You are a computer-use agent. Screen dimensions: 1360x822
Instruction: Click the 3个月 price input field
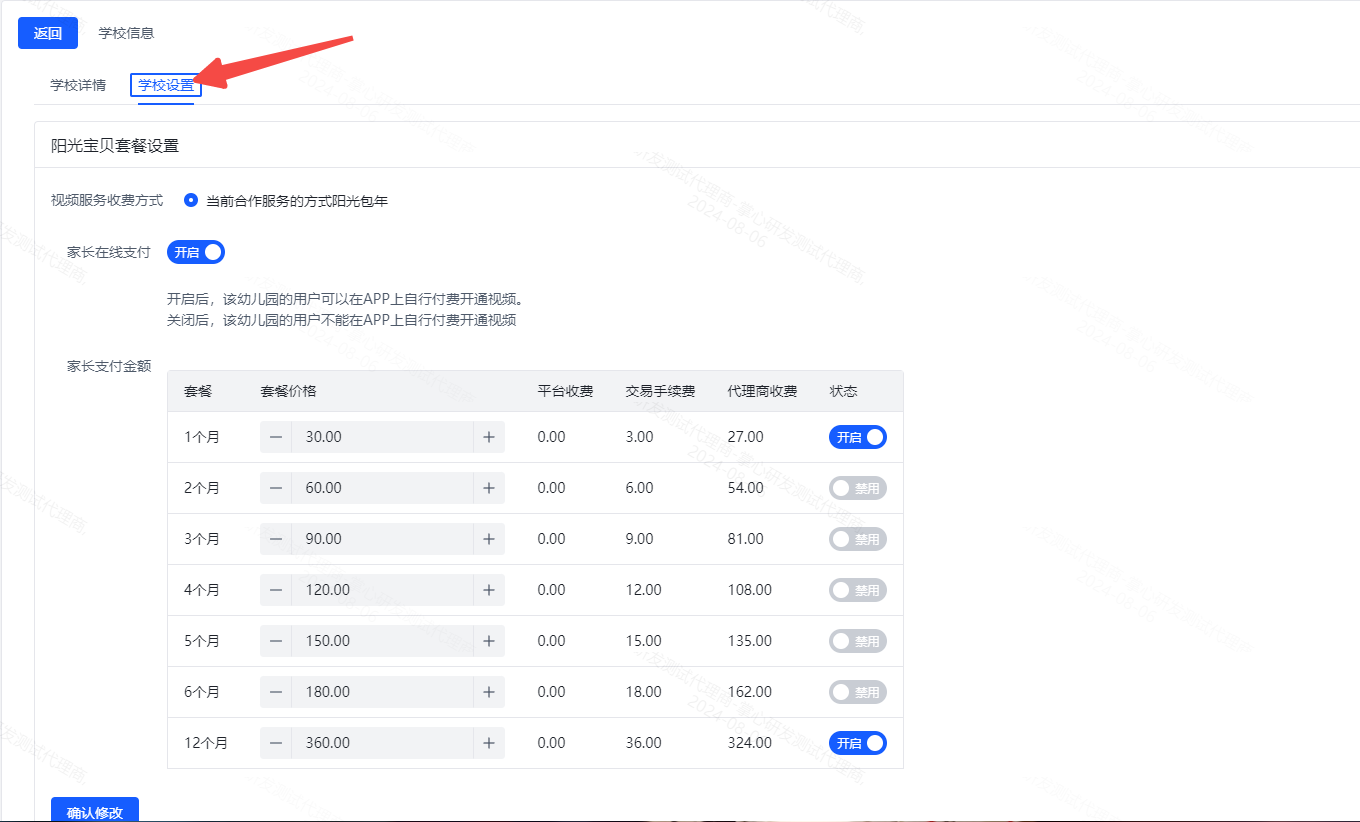(382, 539)
